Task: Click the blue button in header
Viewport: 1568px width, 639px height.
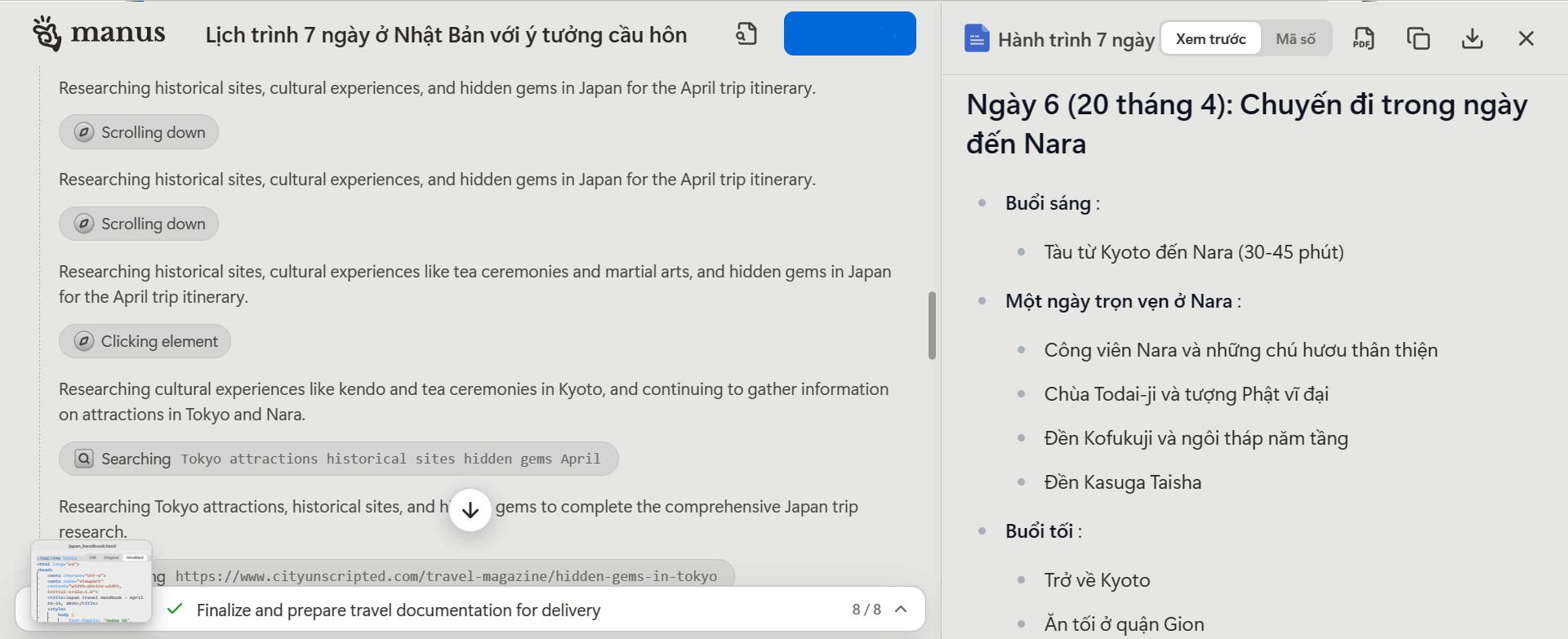Action: pos(849,33)
